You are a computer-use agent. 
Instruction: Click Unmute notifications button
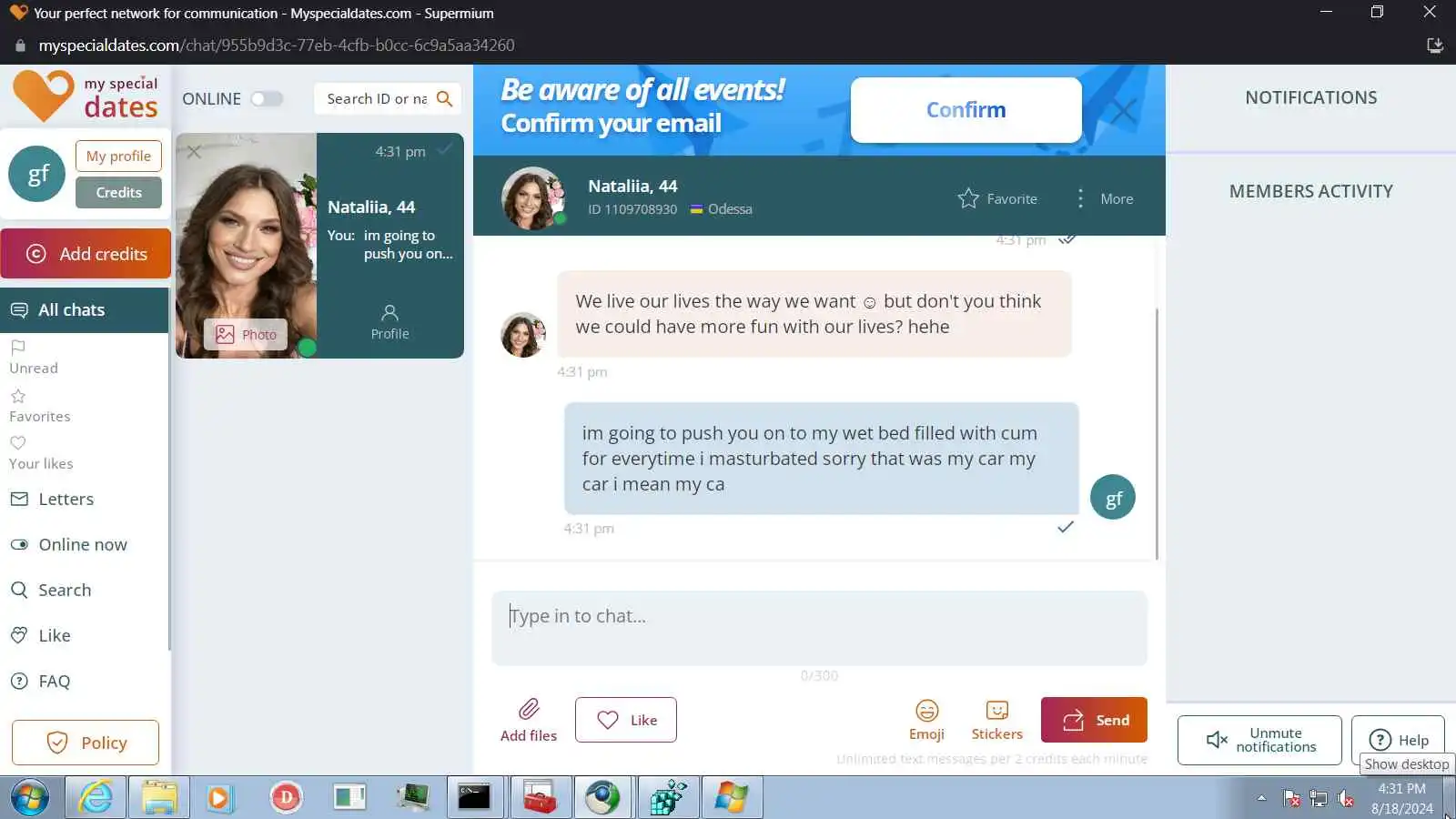pos(1259,740)
